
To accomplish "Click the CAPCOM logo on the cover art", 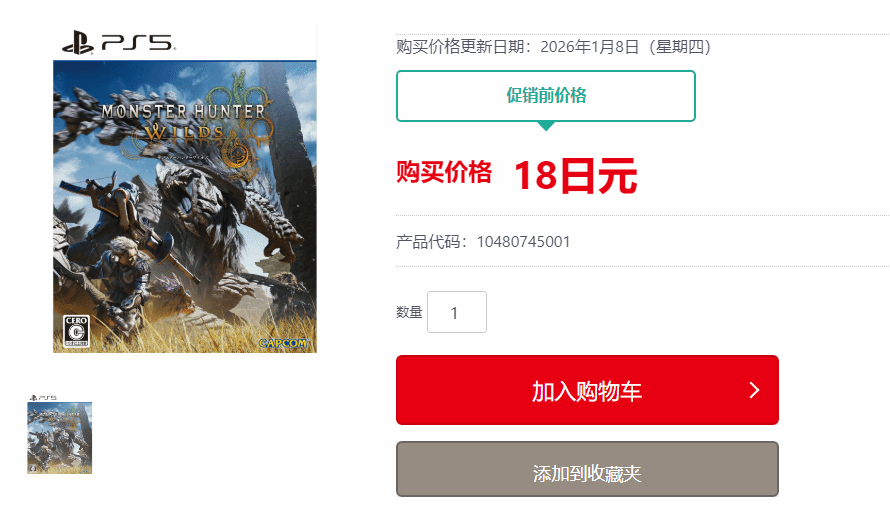I will point(283,343).
